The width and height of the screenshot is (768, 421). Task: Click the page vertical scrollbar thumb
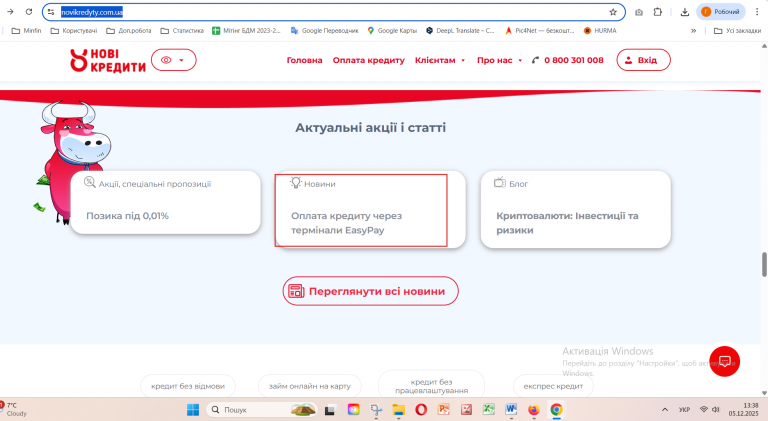click(764, 264)
